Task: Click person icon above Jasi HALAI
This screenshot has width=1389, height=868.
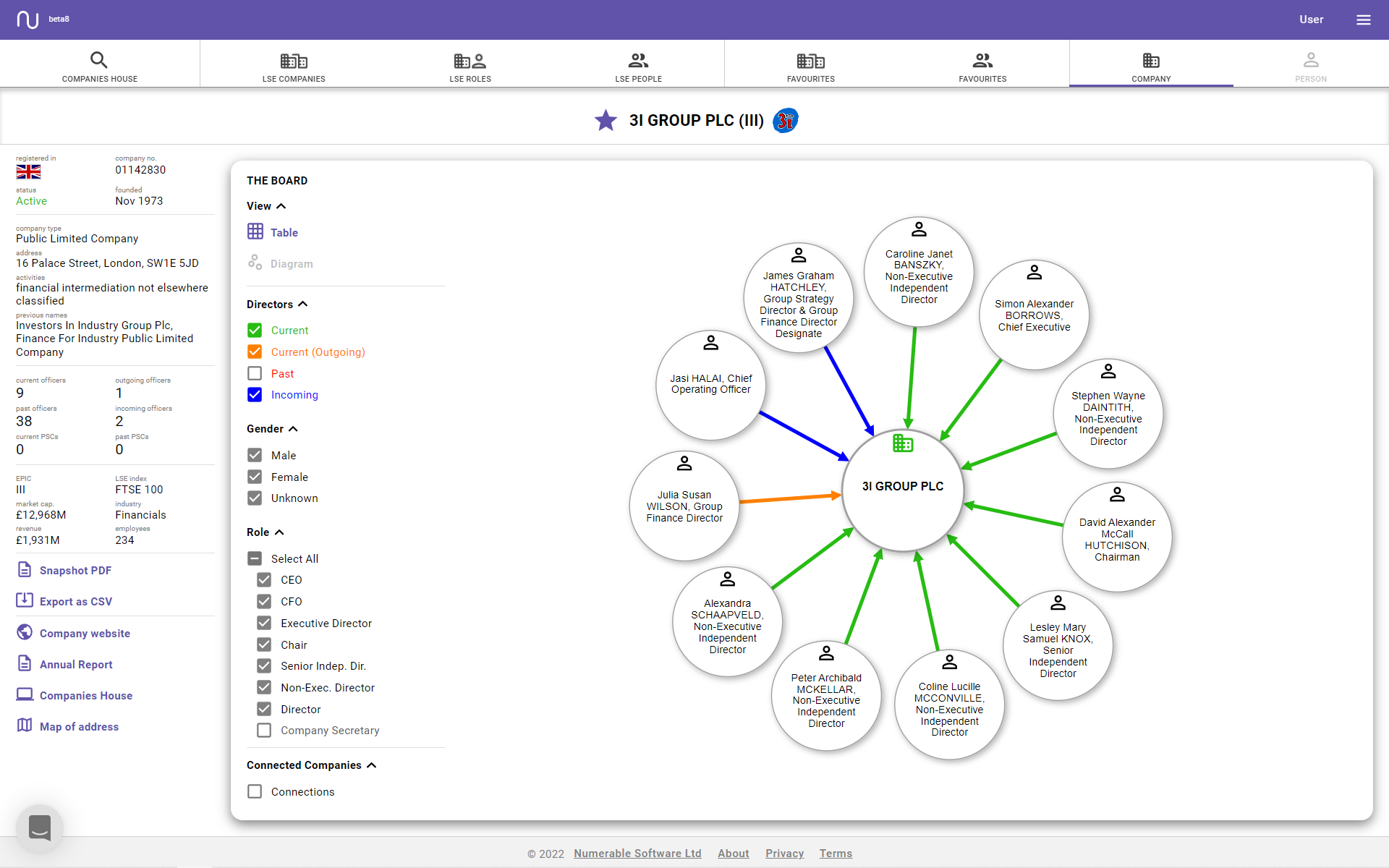Action: click(711, 343)
